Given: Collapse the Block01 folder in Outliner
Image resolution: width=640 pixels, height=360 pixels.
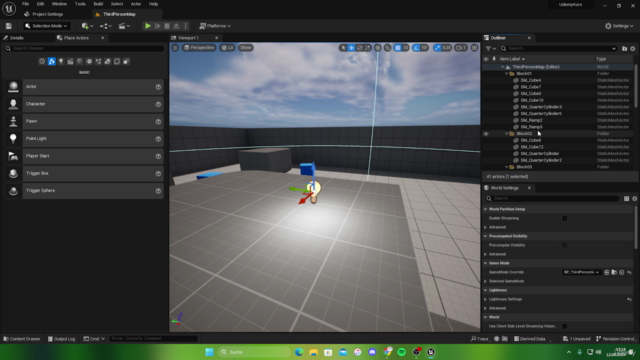Looking at the screenshot, I should pyautogui.click(x=507, y=73).
